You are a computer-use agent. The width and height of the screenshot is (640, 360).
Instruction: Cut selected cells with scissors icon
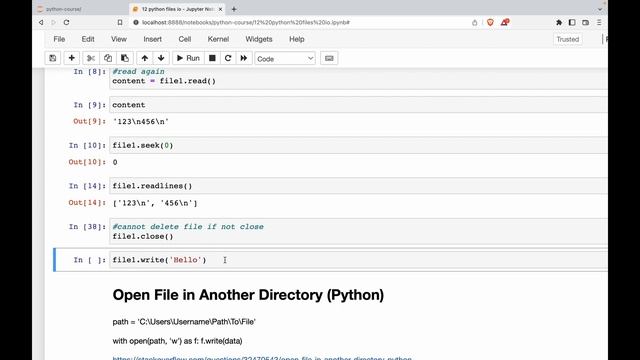[x=91, y=58]
